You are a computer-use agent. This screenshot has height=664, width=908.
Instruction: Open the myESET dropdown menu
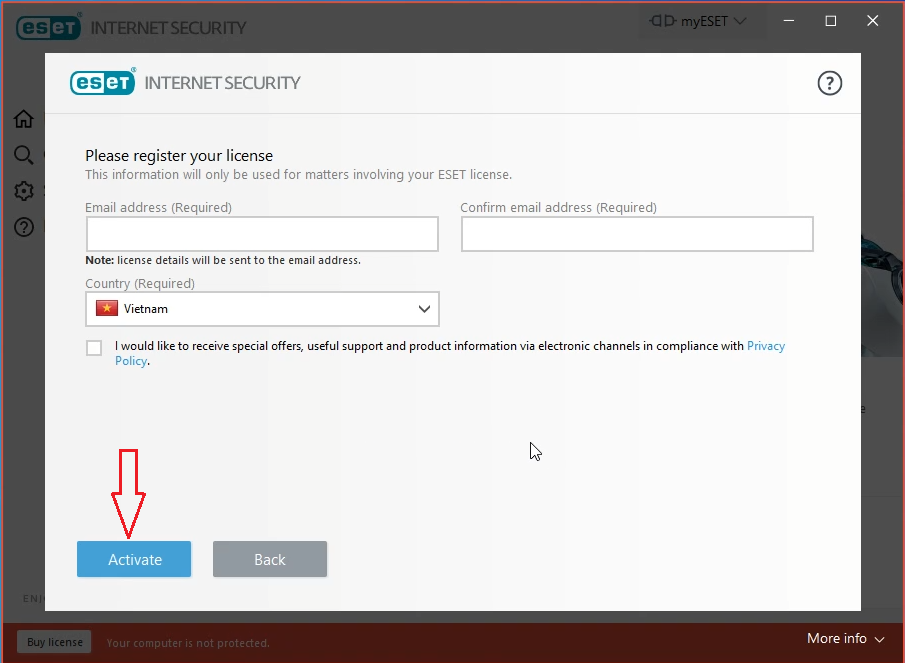[x=700, y=21]
